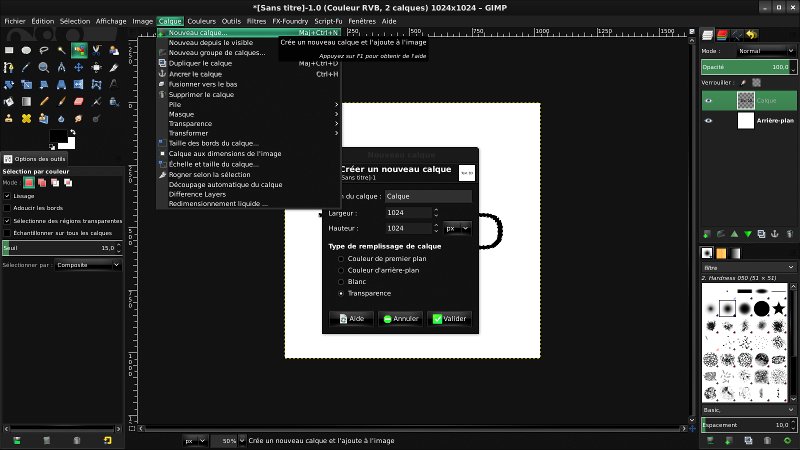Open px unit dropdown in dialog
The width and height of the screenshot is (800, 450).
(457, 229)
